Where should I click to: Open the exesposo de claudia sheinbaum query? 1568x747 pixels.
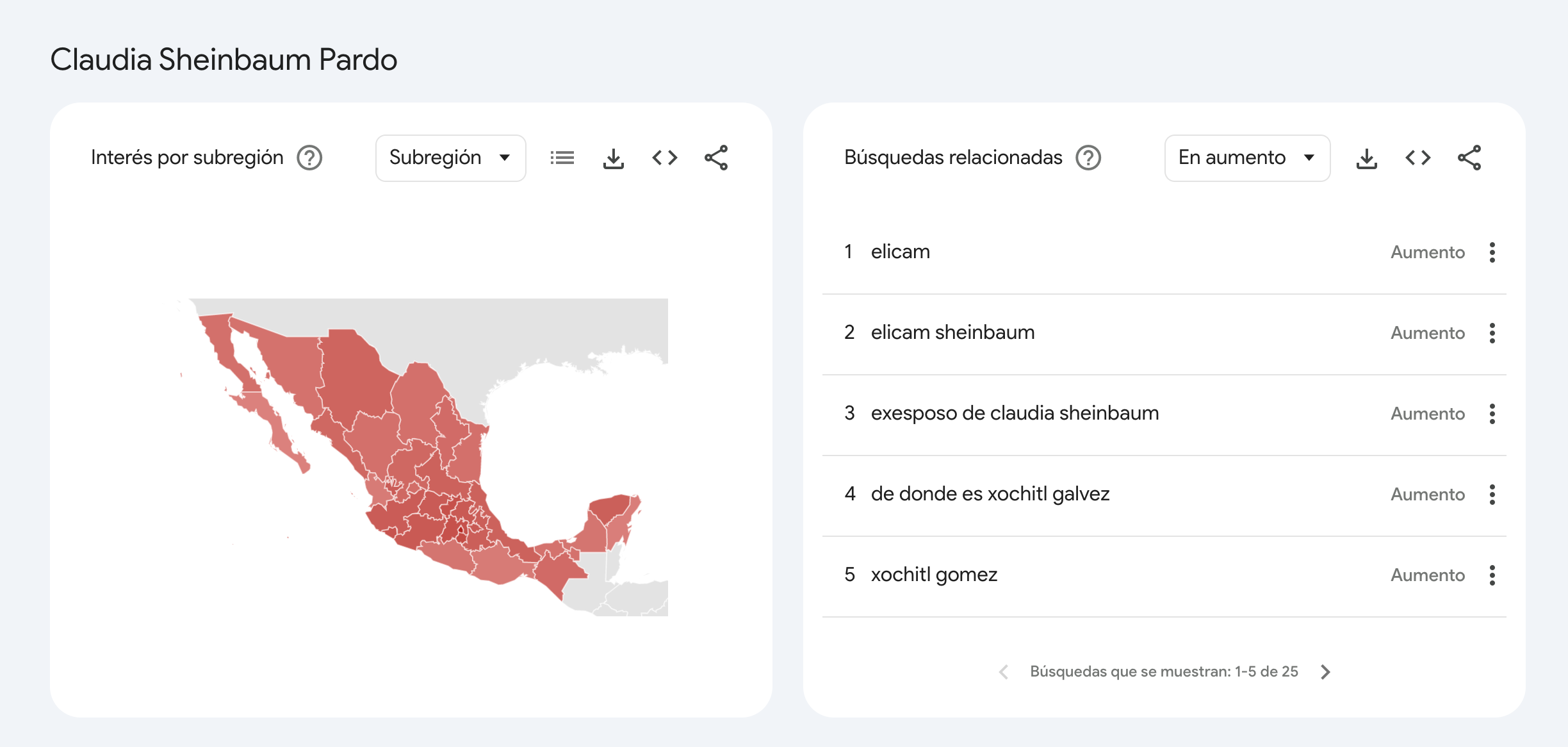[x=1015, y=413]
